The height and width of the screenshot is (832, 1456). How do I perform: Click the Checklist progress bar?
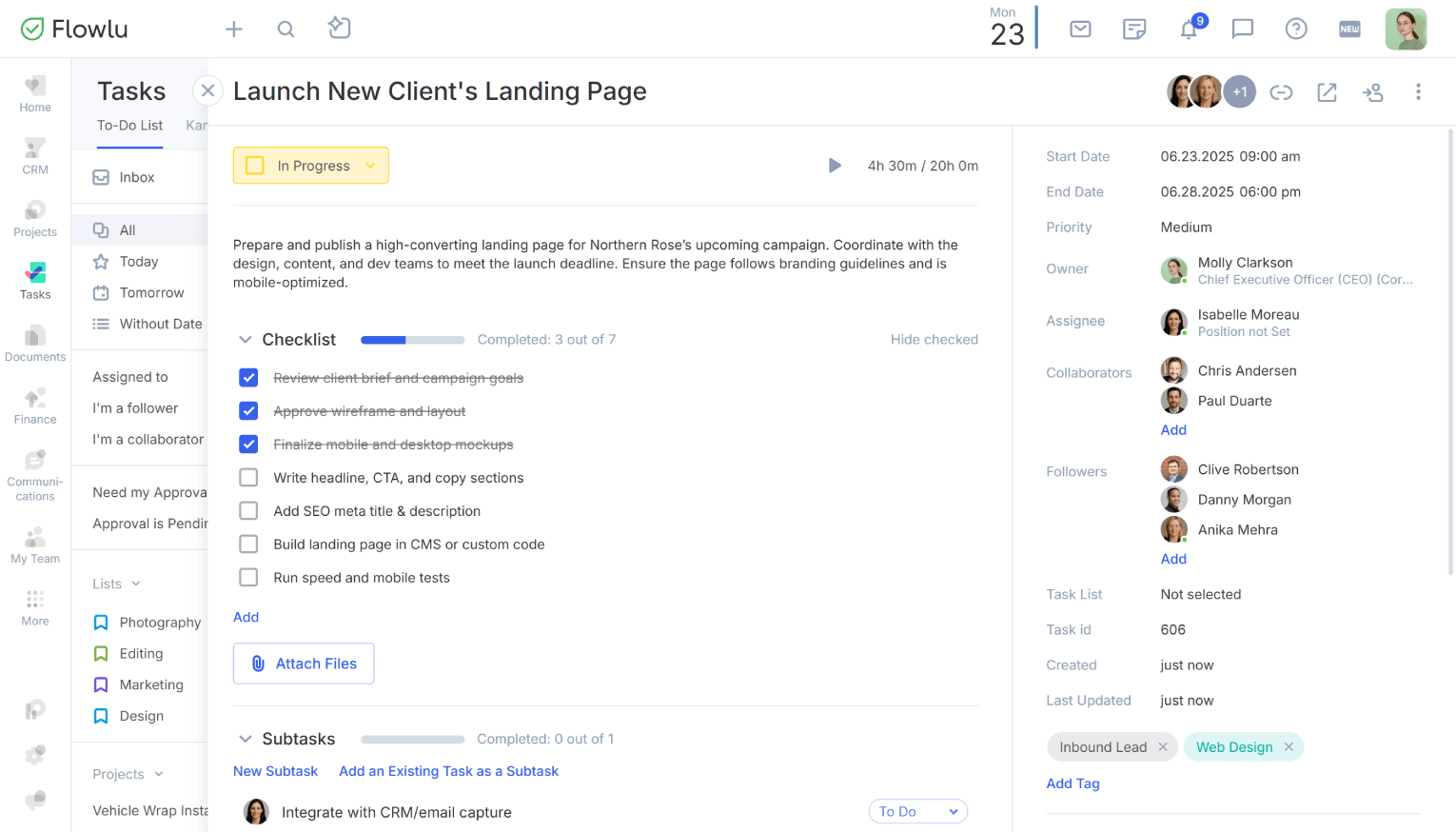click(412, 340)
